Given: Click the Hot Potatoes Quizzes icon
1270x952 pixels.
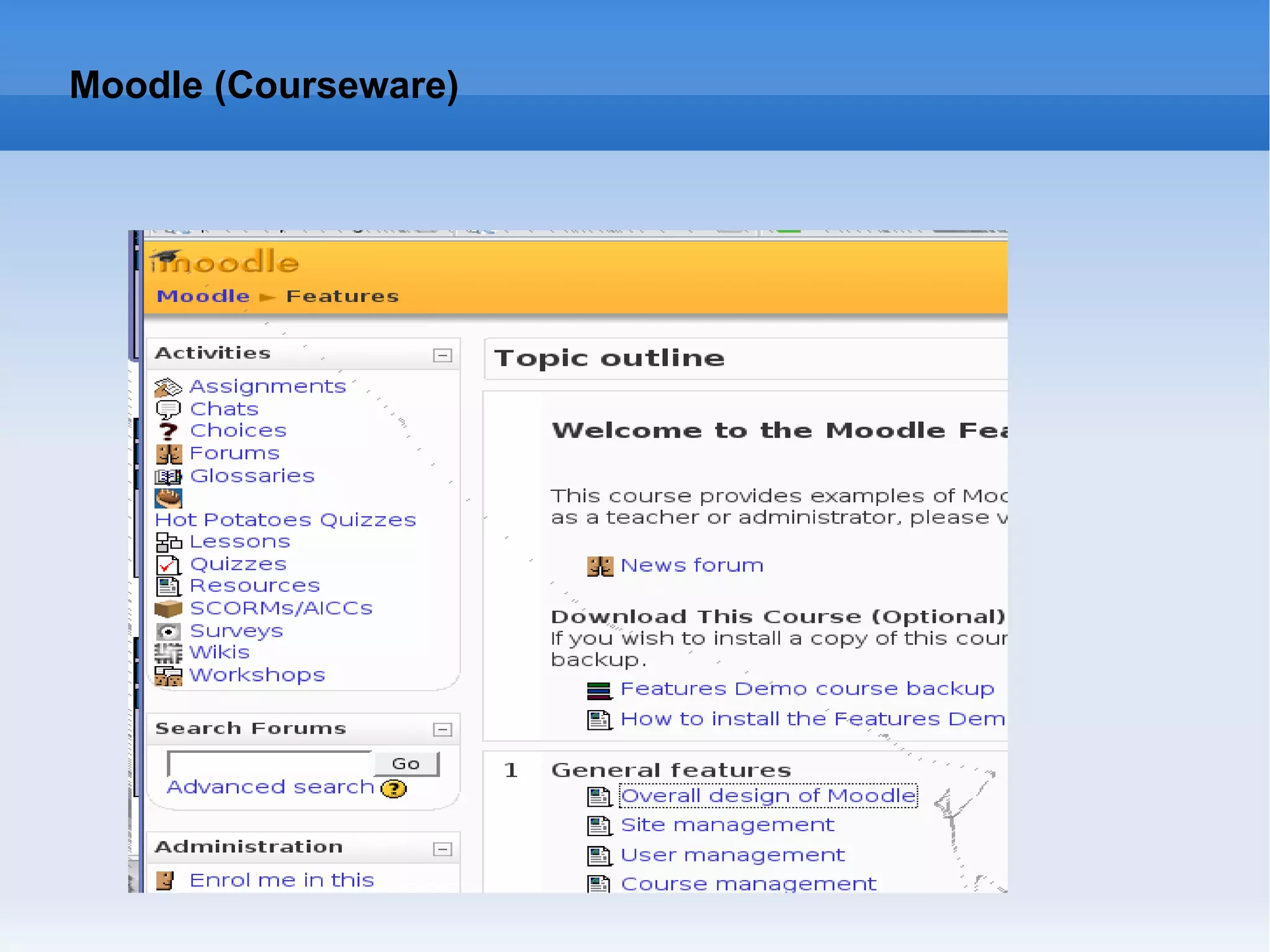Looking at the screenshot, I should 168,498.
